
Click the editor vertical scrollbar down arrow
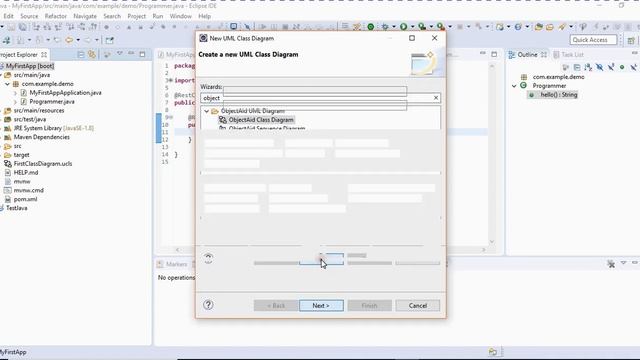click(492, 242)
